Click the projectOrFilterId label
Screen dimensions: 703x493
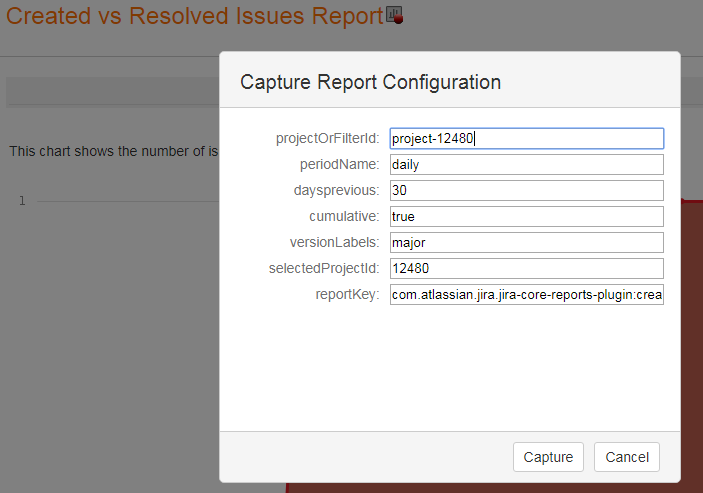click(328, 139)
